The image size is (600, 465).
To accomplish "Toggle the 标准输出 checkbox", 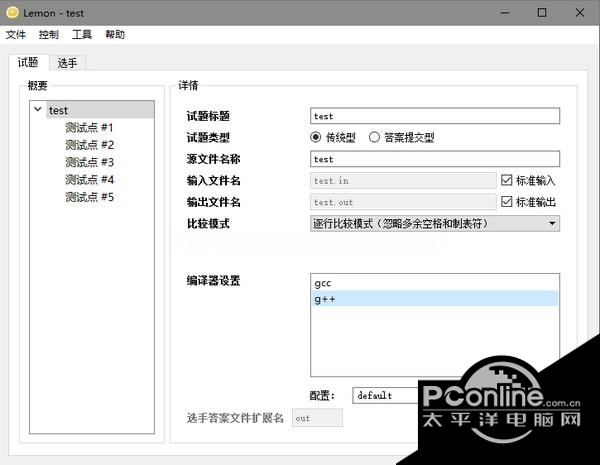I will click(x=528, y=202).
